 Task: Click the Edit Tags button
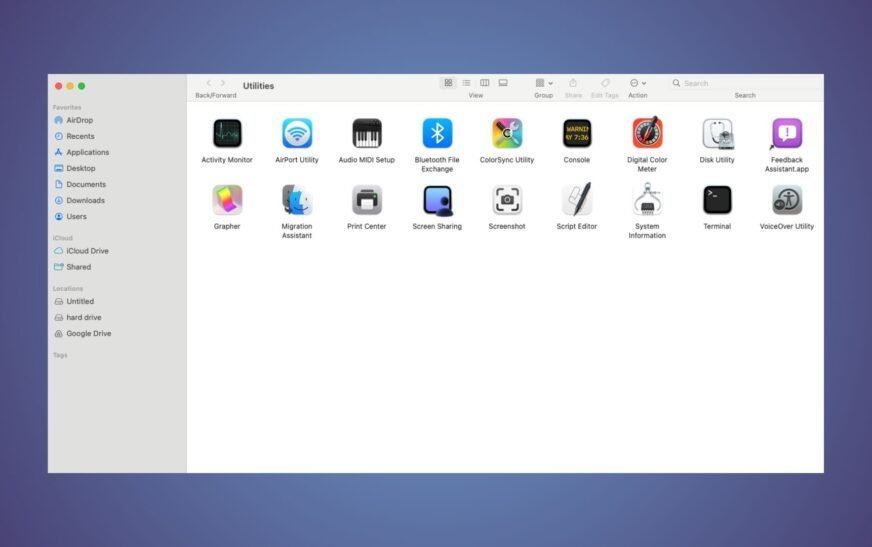(x=605, y=83)
